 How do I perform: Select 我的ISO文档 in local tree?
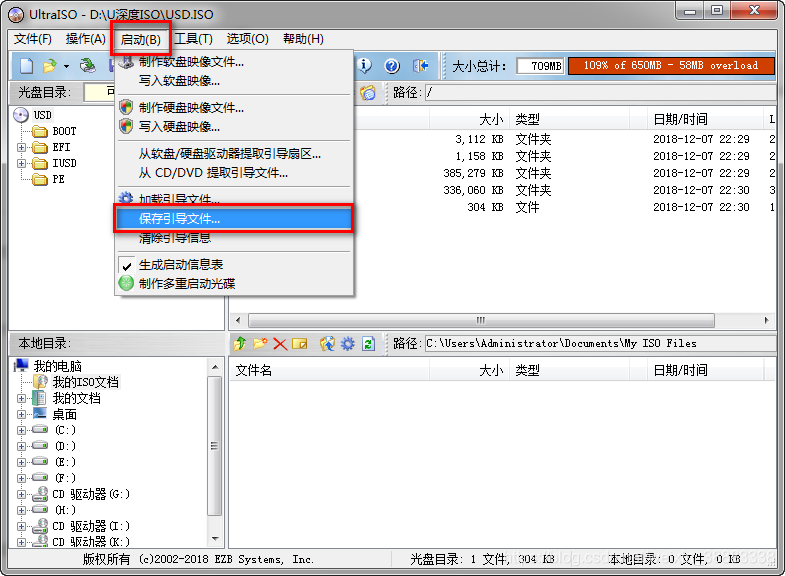click(x=86, y=382)
